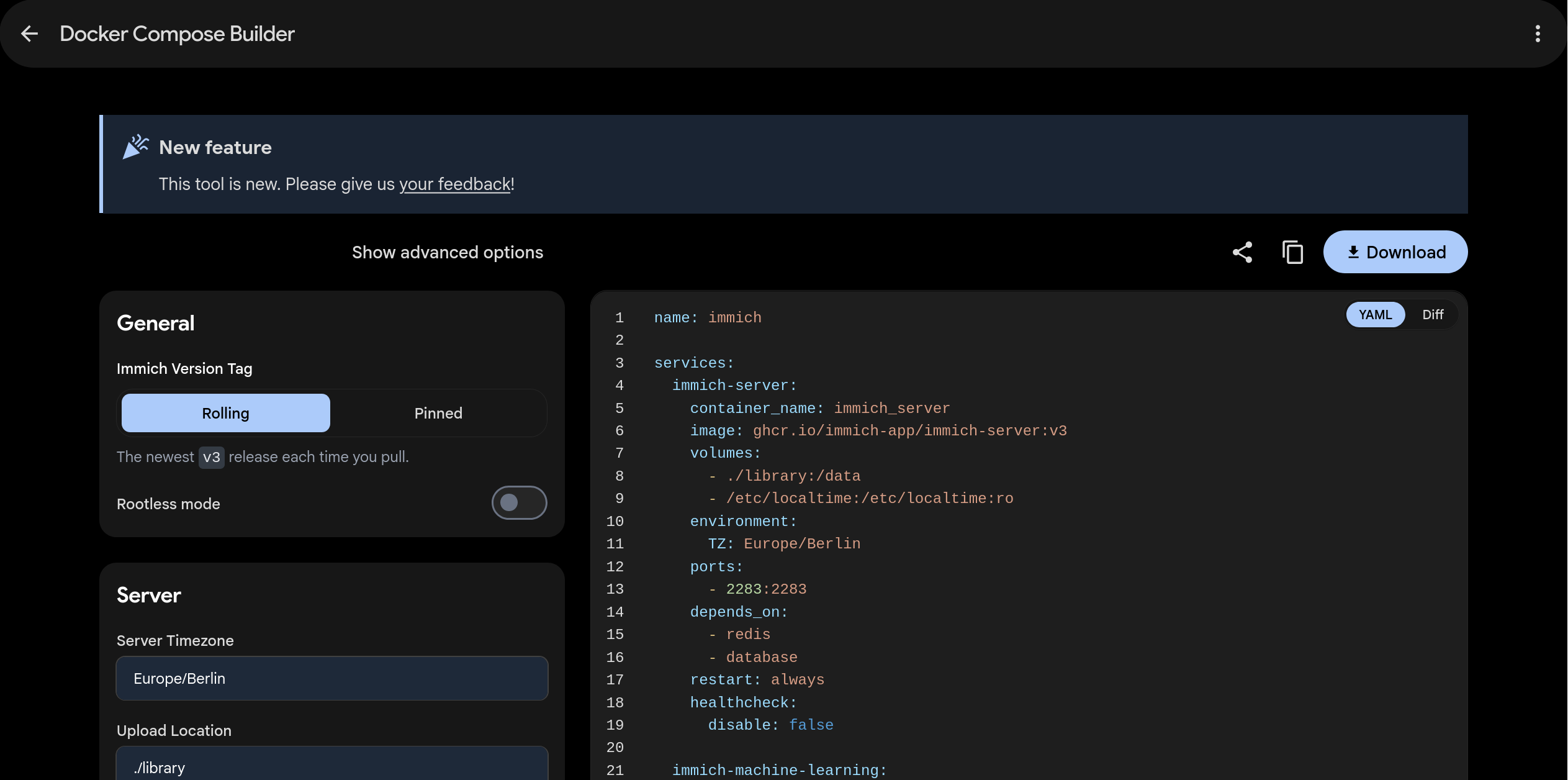
Task: Click the '/etc/localtime:/etc/localtime:ro' line
Action: 861,498
